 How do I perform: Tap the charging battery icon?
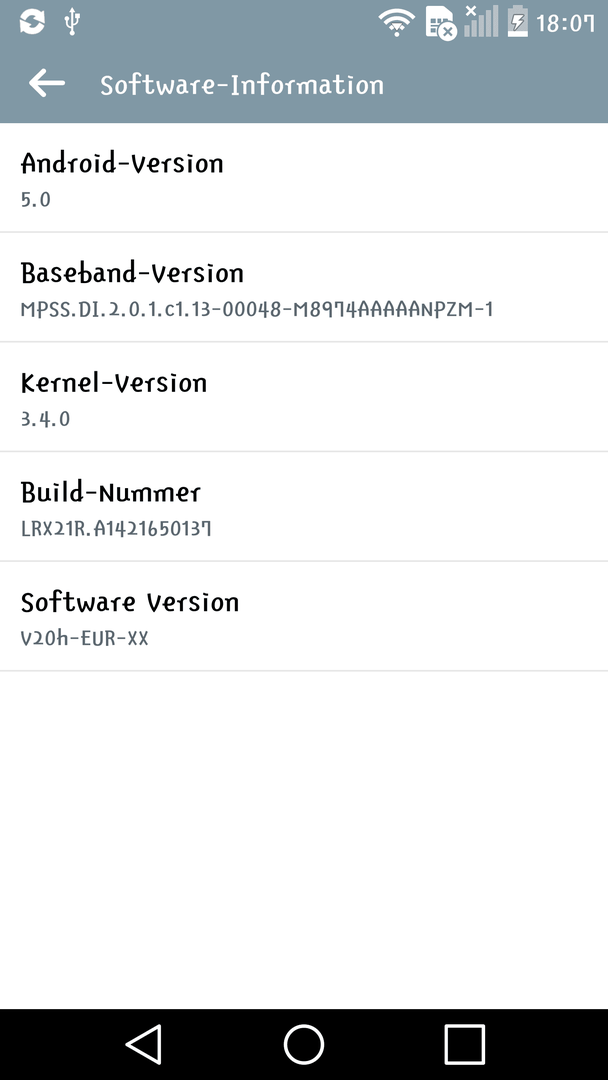517,21
